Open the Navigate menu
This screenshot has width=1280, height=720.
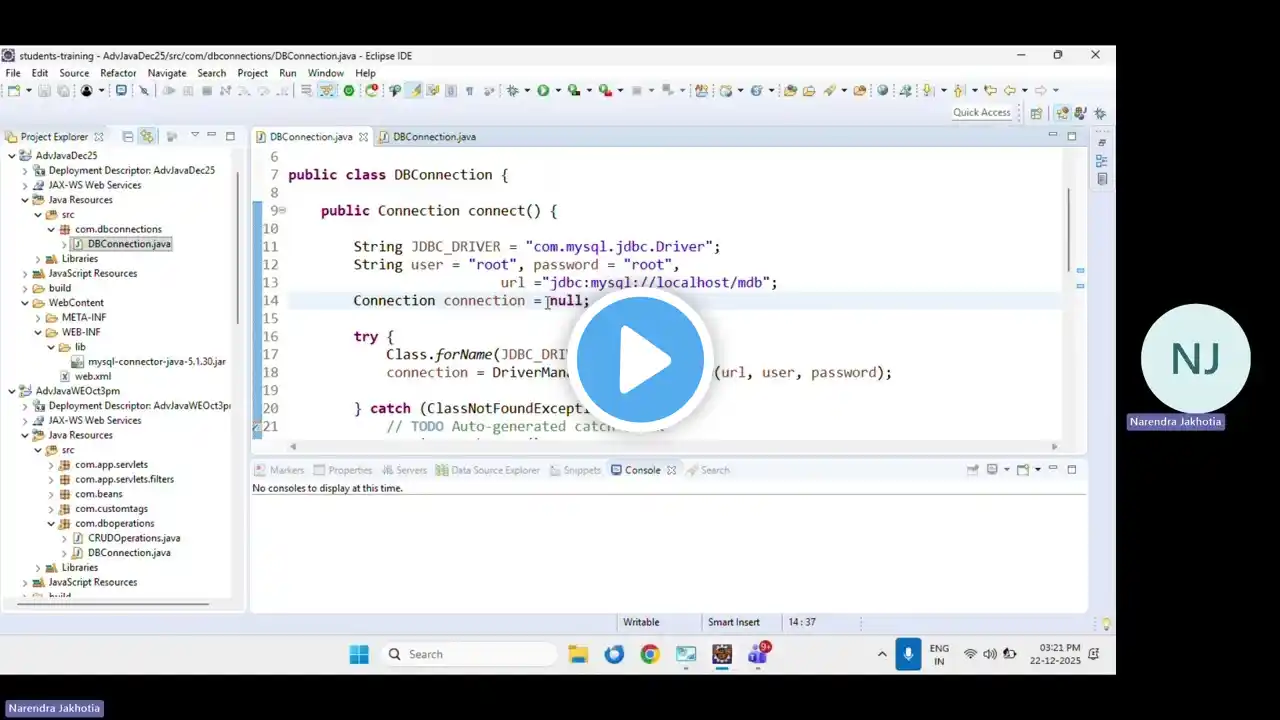[x=167, y=73]
